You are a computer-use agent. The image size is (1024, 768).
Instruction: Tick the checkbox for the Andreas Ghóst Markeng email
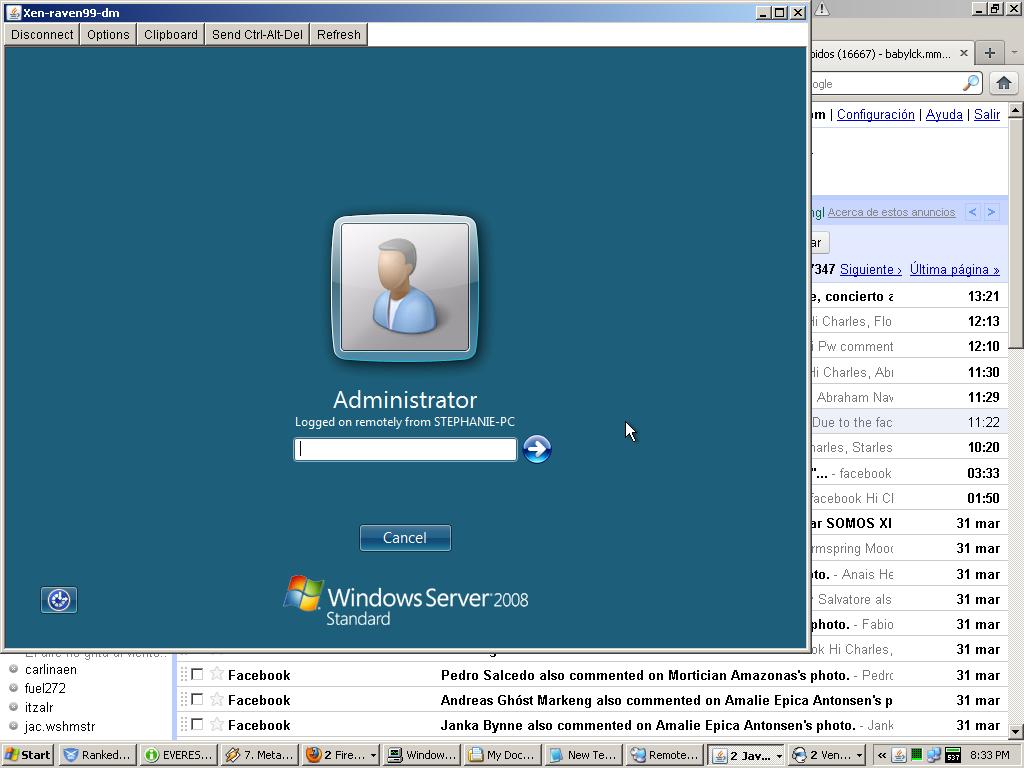[x=197, y=700]
